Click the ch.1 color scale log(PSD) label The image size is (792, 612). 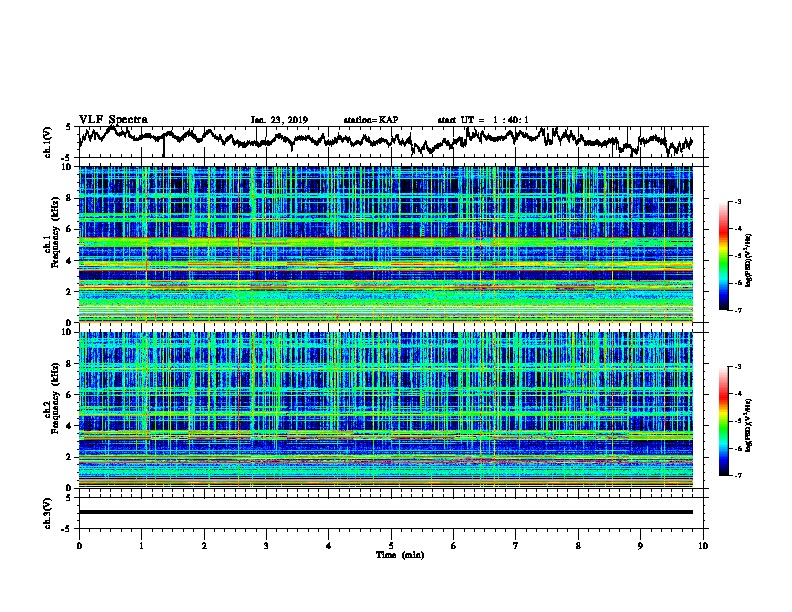tap(749, 260)
